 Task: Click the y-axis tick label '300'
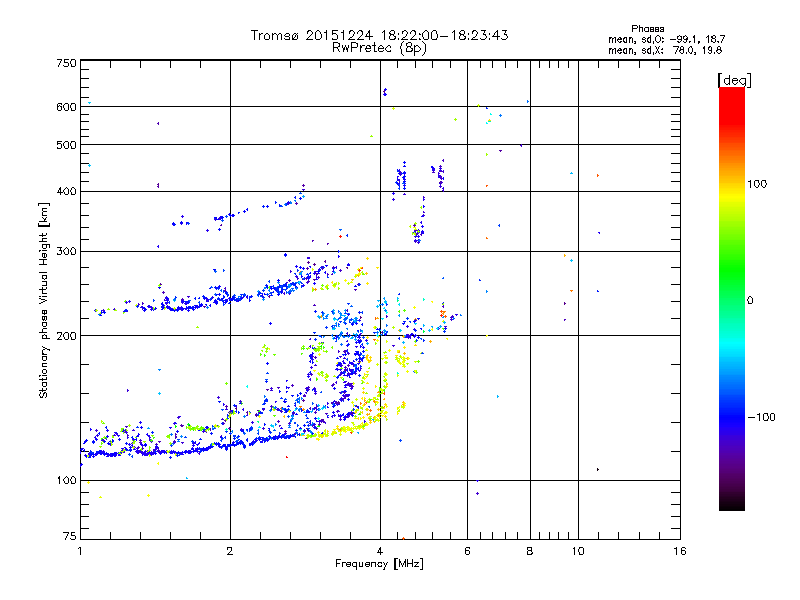[x=66, y=251]
